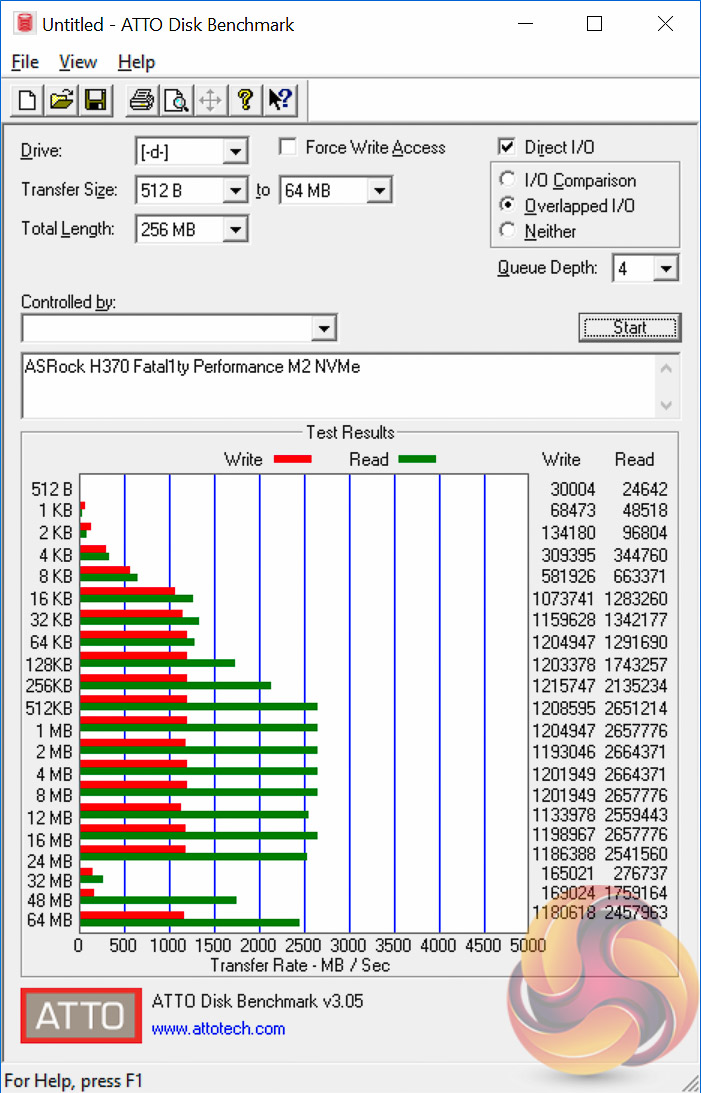Image resolution: width=701 pixels, height=1093 pixels.
Task: Print the results toolbar icon
Action: (x=142, y=100)
